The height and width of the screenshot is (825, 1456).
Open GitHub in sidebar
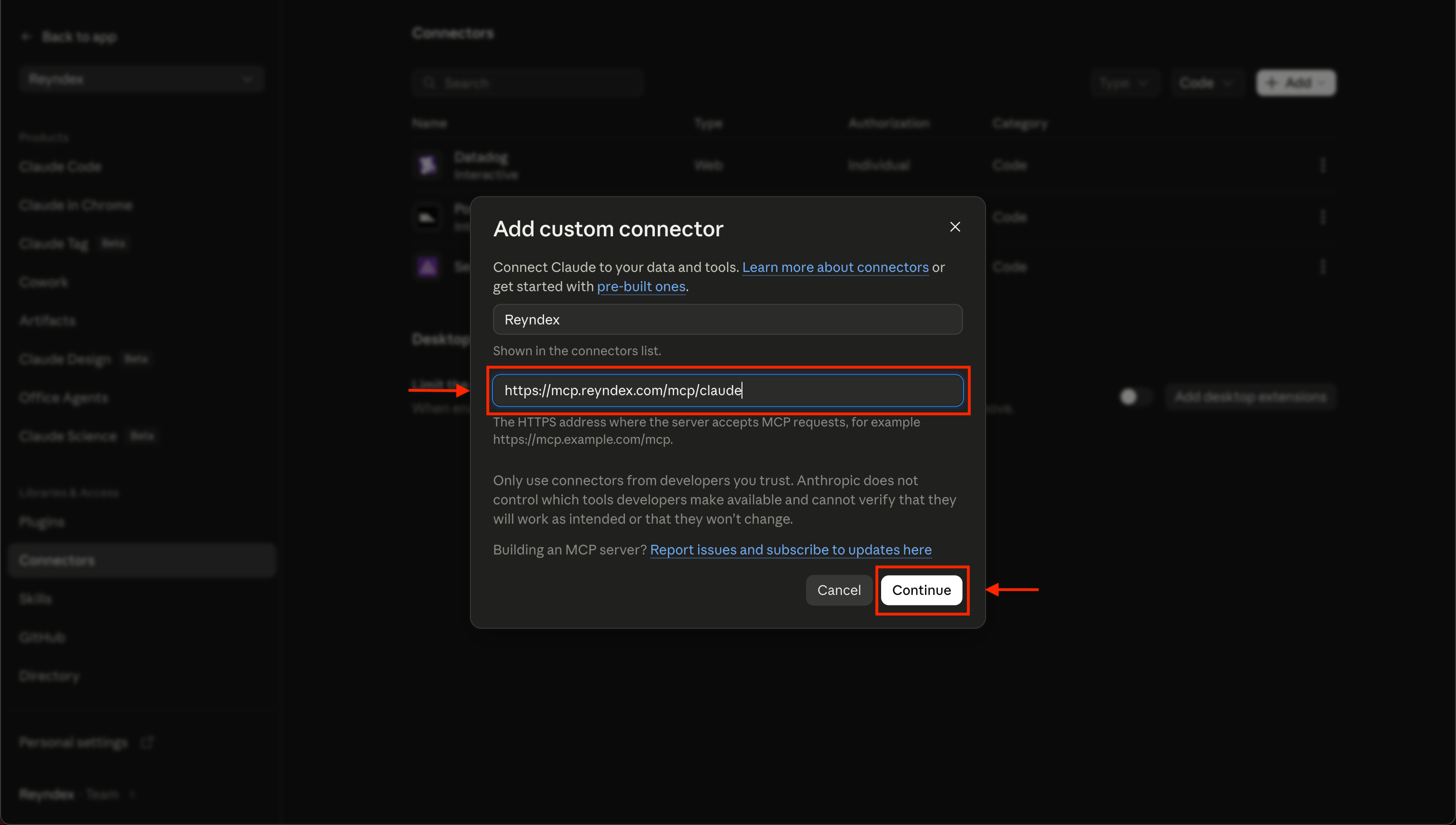click(42, 637)
